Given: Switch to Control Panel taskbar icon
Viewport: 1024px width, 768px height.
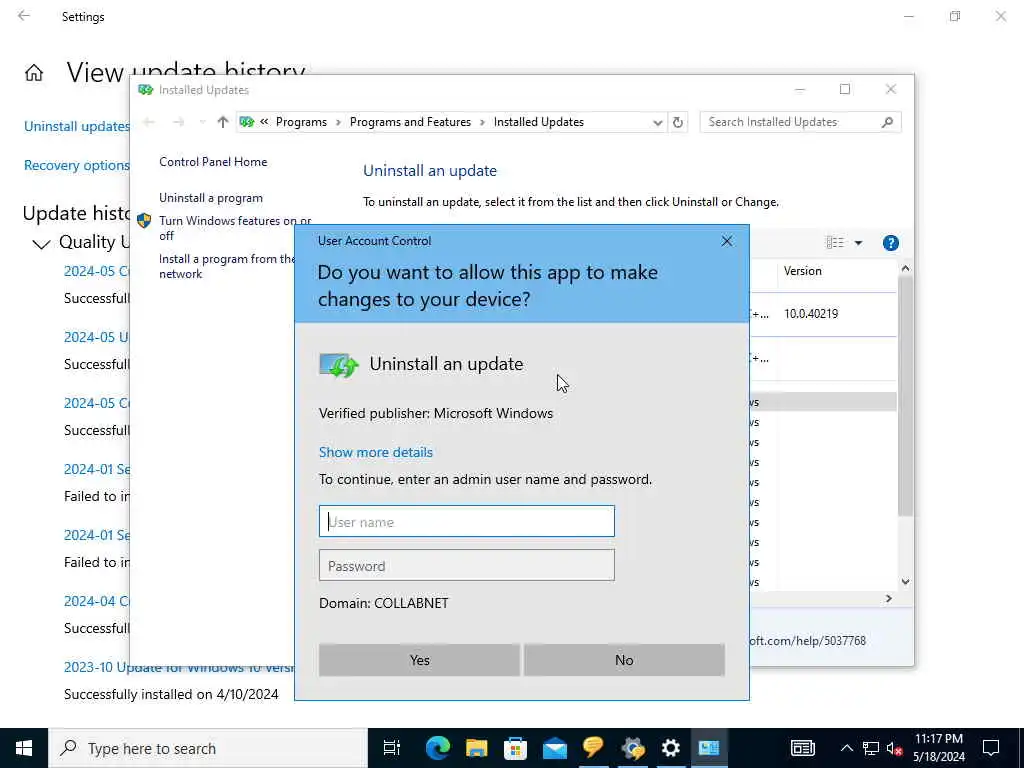Looking at the screenshot, I should (709, 748).
